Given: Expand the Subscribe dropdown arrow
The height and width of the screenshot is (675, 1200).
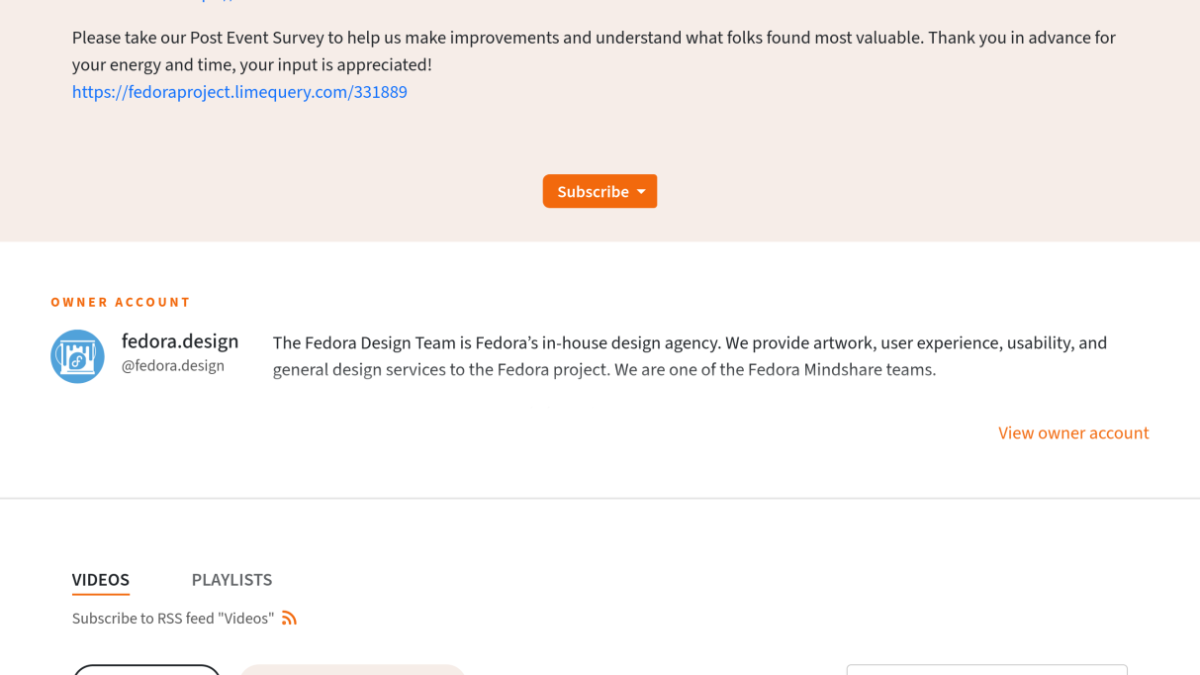Looking at the screenshot, I should click(641, 192).
